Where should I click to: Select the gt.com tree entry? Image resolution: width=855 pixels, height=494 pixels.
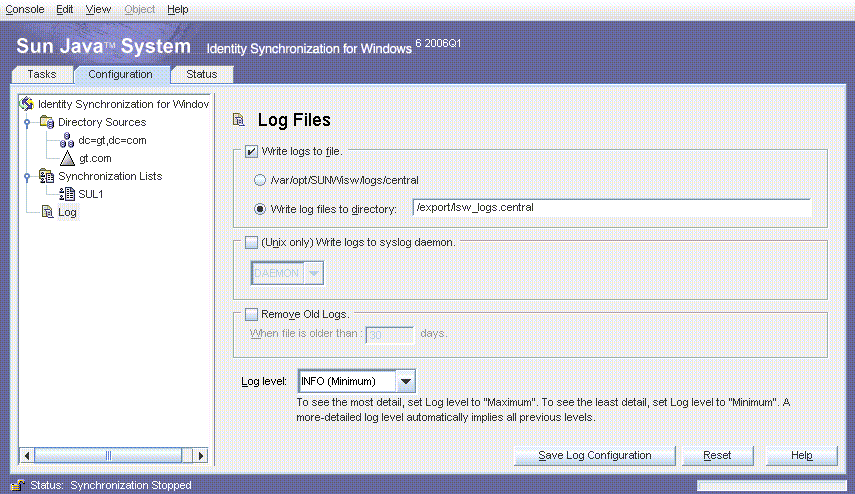[95, 158]
